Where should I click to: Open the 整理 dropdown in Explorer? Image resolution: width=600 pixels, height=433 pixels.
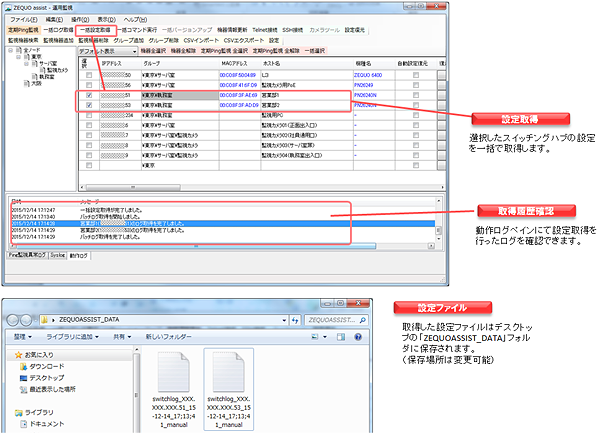[23, 337]
